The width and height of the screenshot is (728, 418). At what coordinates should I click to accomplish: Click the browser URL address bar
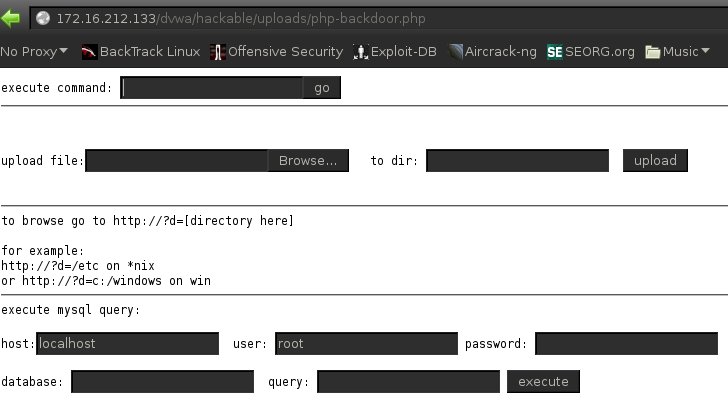coord(380,19)
